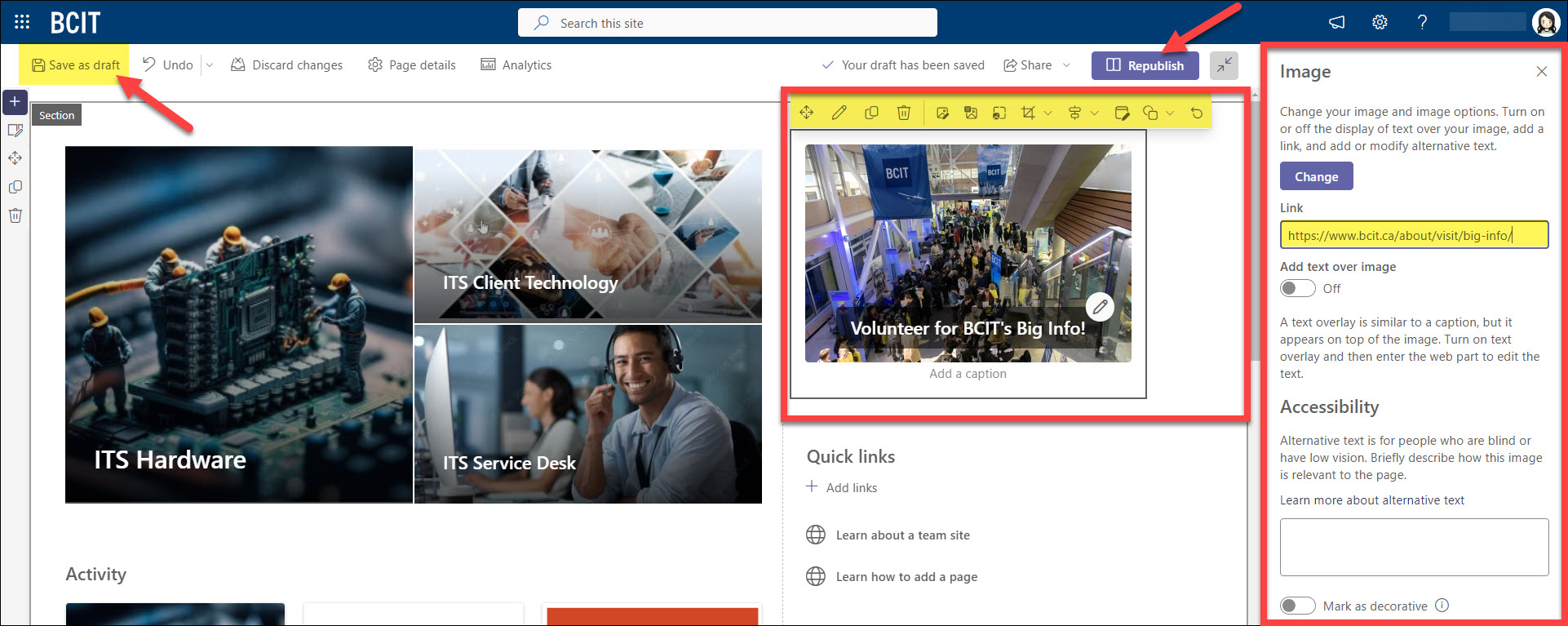Click the Edit web part pencil icon
Viewport: 1568px width, 626px height.
point(839,113)
